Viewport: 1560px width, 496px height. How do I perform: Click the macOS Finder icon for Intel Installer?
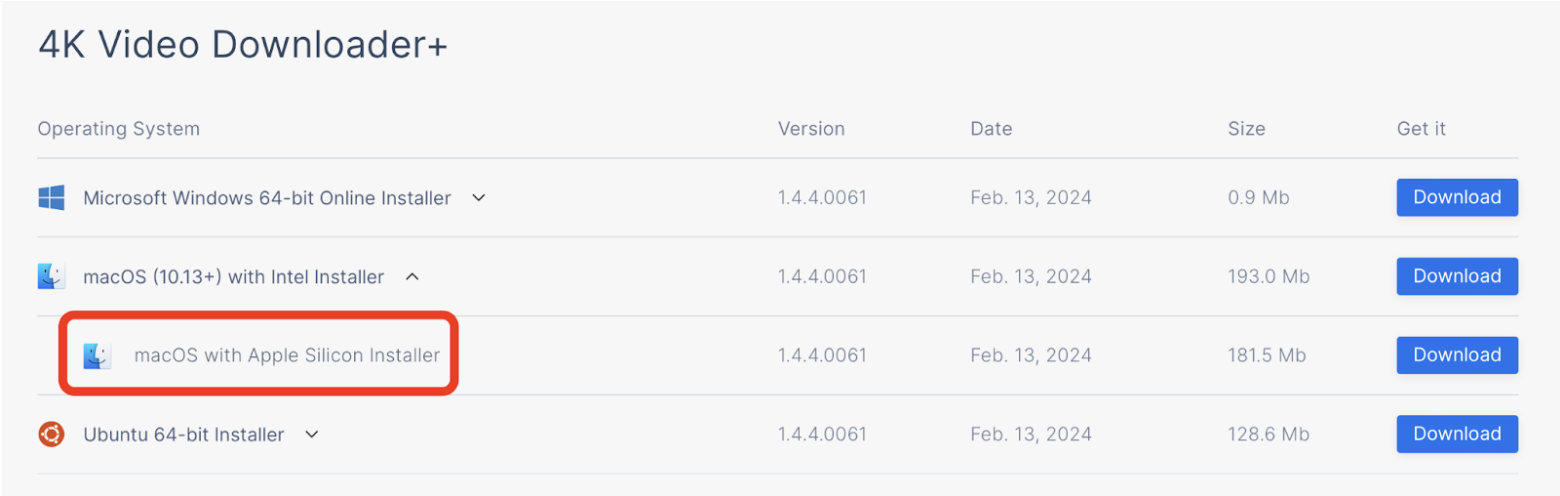tap(51, 277)
